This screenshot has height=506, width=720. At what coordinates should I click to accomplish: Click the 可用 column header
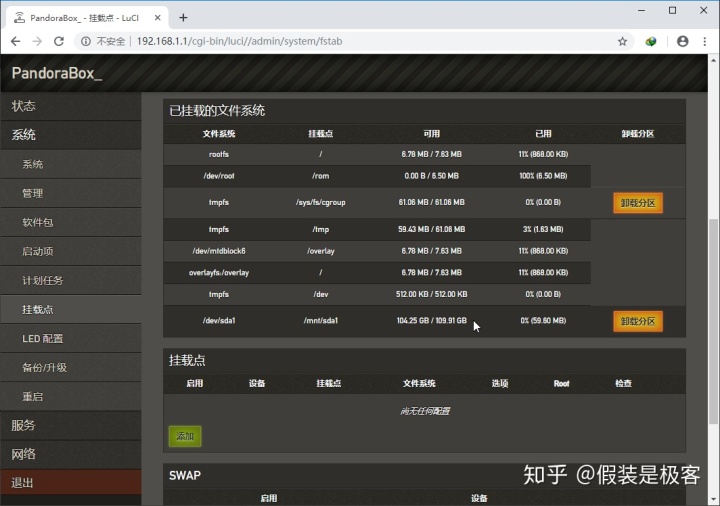(x=432, y=134)
